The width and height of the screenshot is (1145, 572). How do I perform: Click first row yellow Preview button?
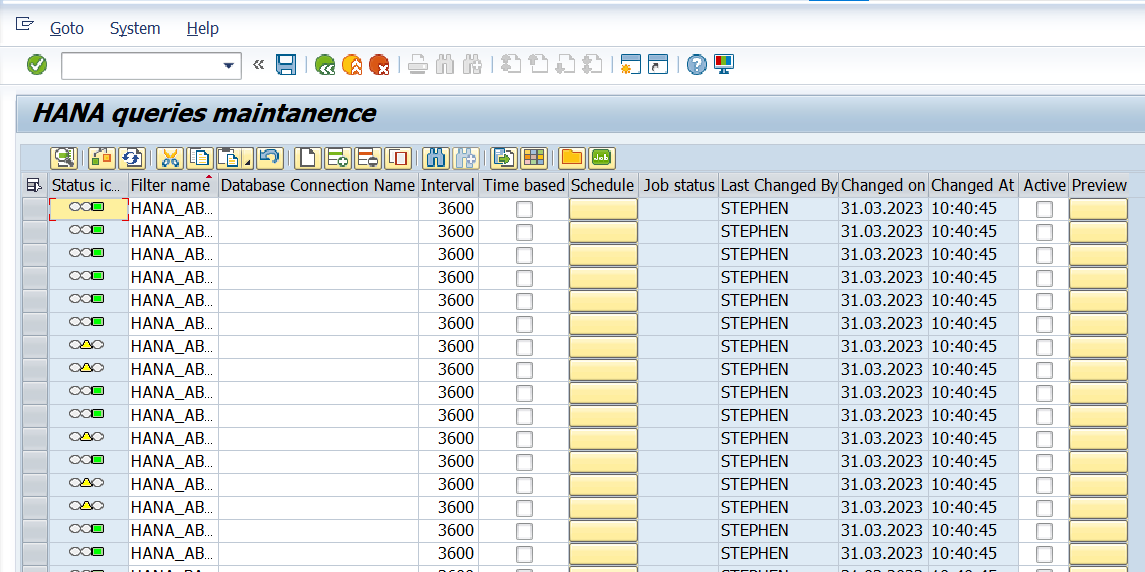click(x=1098, y=209)
